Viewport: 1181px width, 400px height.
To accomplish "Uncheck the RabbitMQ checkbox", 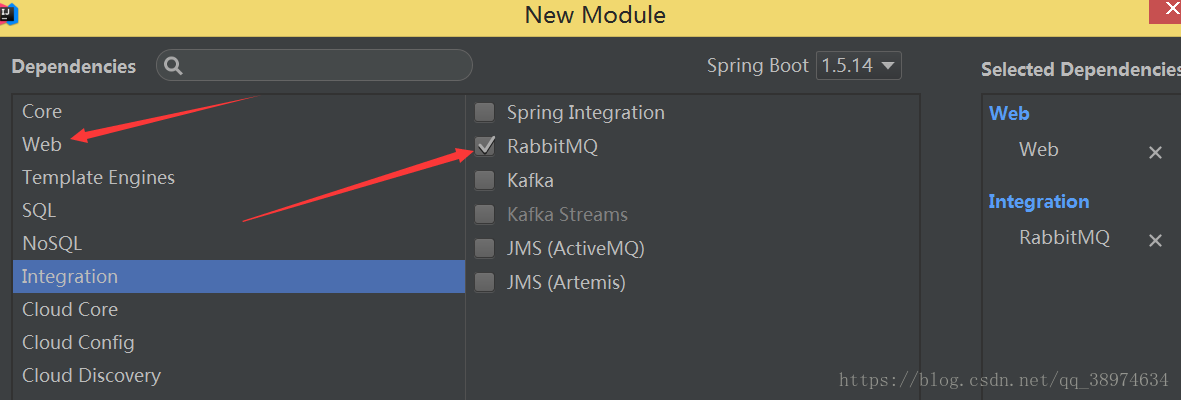I will (x=485, y=147).
